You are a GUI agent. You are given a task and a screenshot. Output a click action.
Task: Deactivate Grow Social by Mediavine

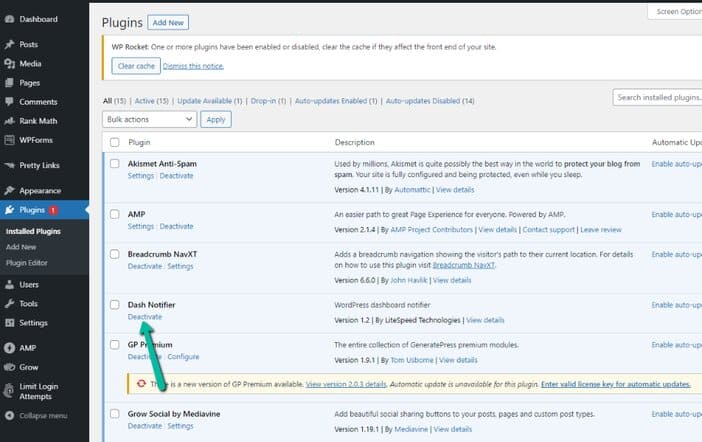tap(145, 425)
